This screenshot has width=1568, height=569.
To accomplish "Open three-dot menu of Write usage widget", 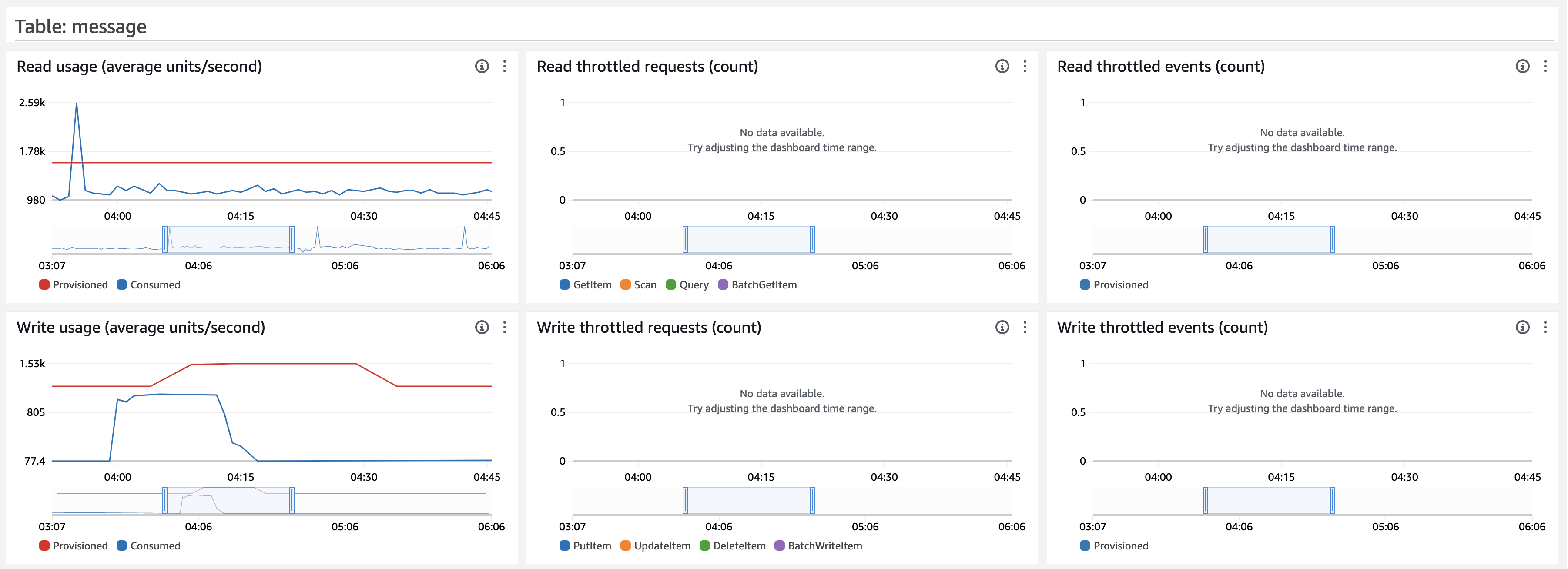I will tap(505, 328).
